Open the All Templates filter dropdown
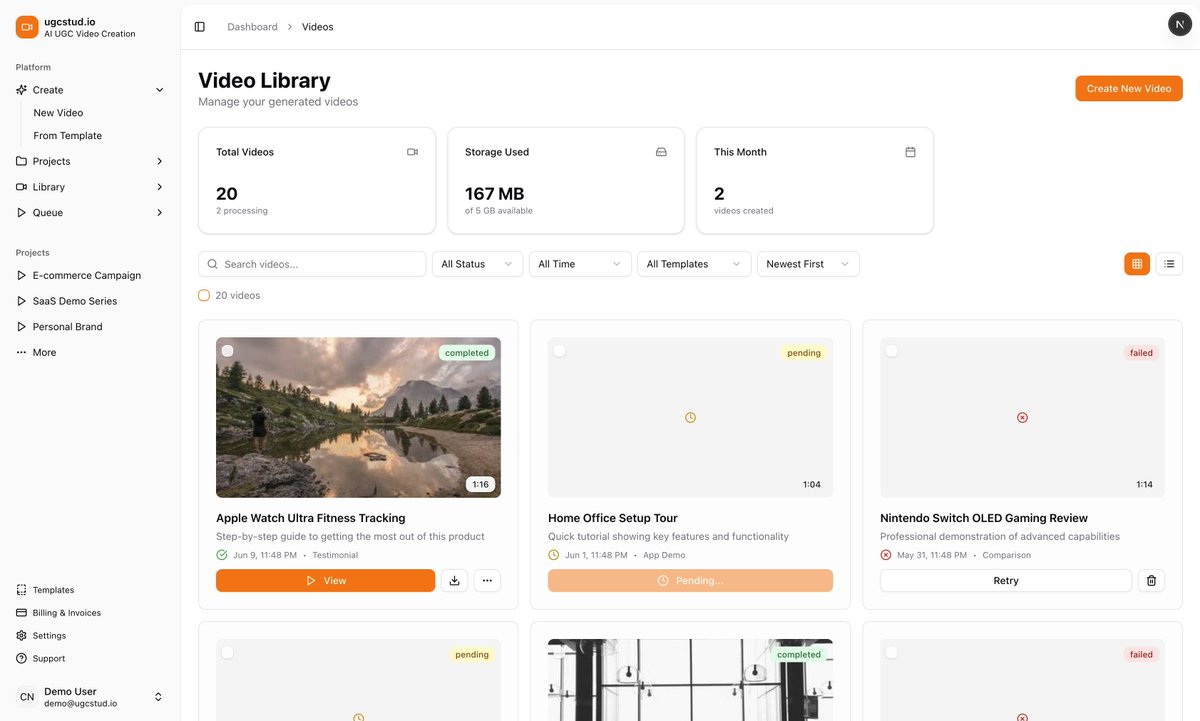 pyautogui.click(x=694, y=264)
